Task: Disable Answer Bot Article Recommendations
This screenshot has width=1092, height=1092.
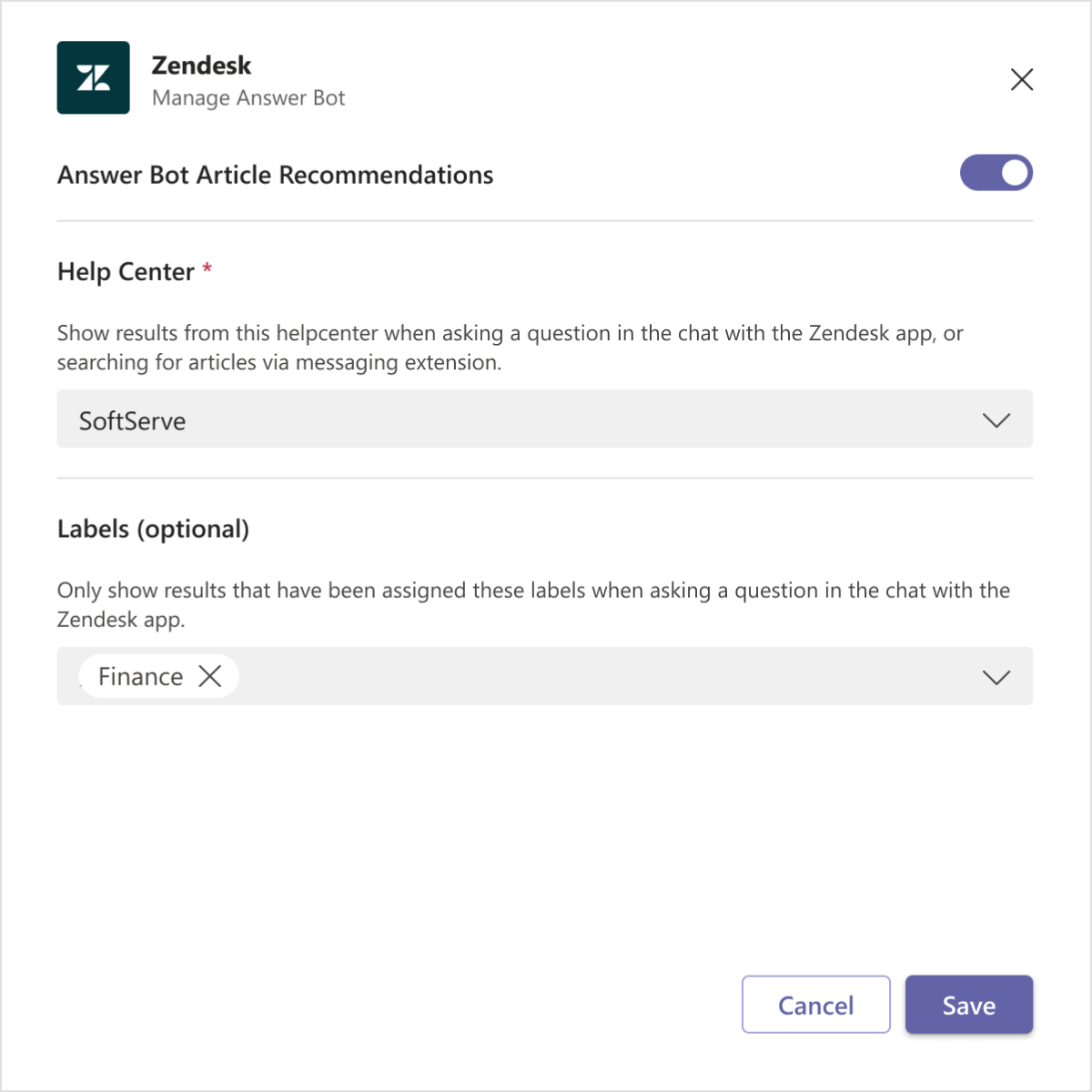Action: pyautogui.click(x=996, y=173)
